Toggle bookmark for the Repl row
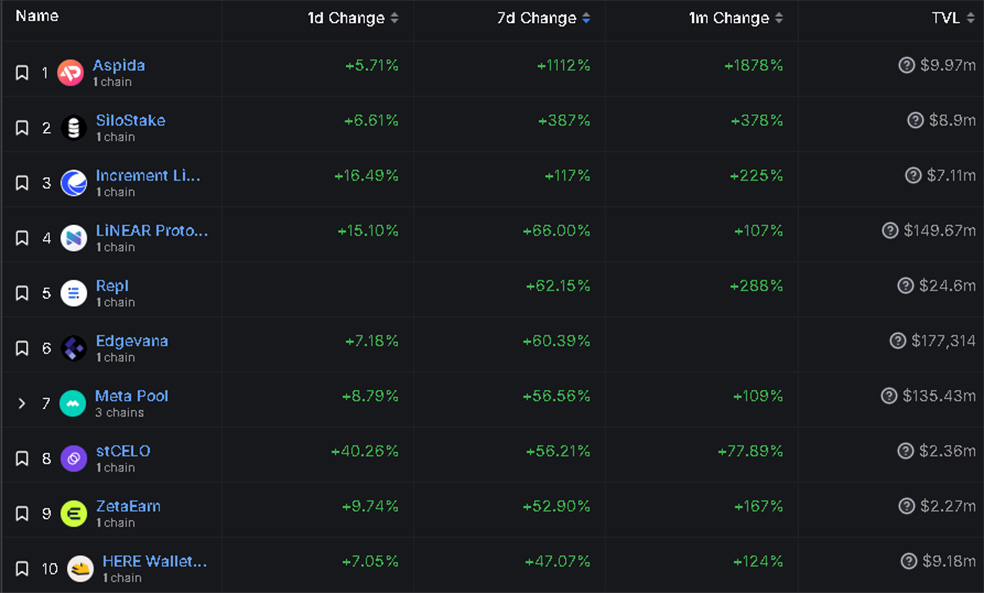Image resolution: width=984 pixels, height=593 pixels. [22, 293]
